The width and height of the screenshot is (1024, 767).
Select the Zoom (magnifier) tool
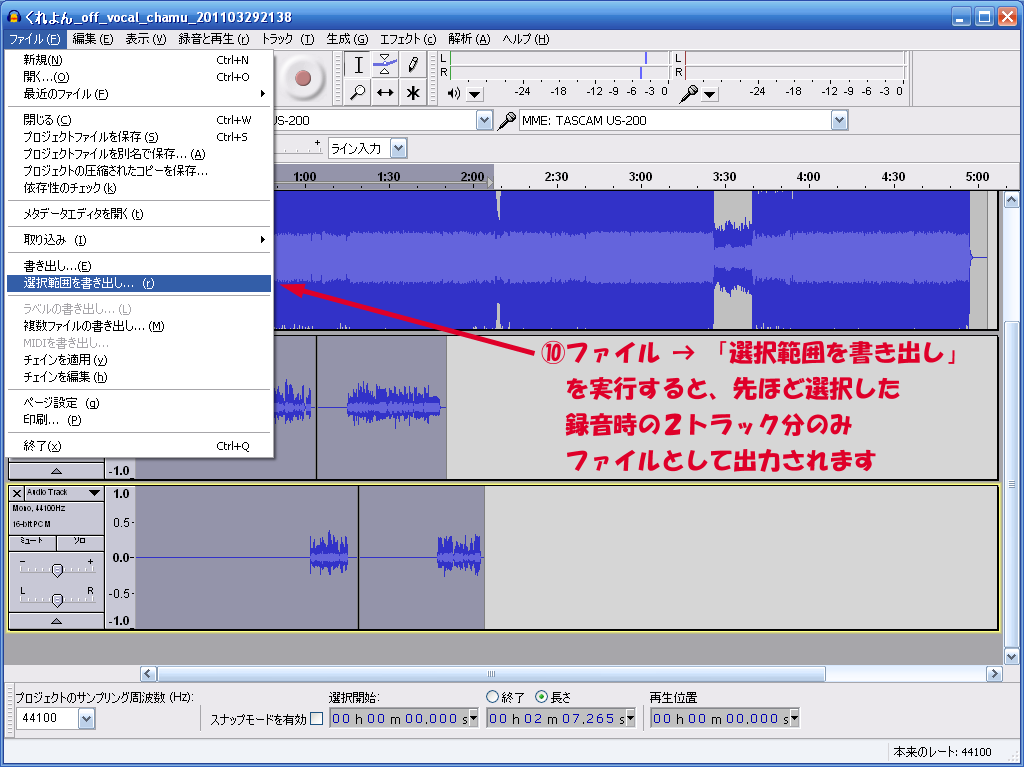click(x=359, y=92)
